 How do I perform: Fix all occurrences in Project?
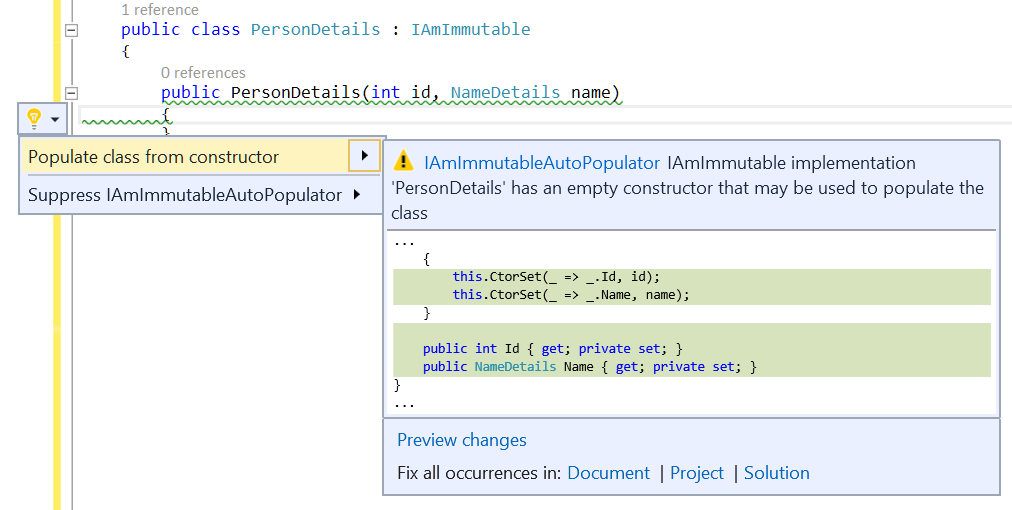coord(697,473)
